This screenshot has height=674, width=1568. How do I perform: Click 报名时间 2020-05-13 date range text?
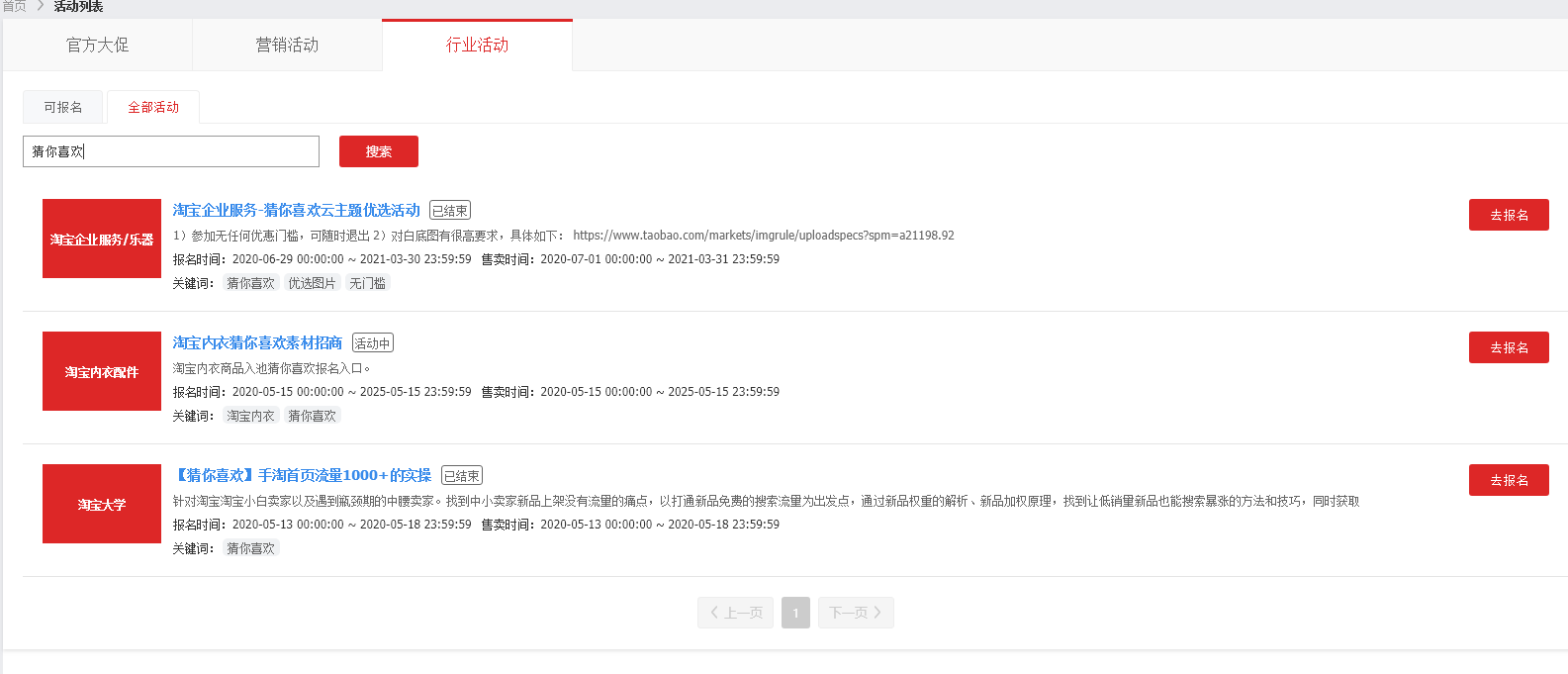(x=323, y=525)
